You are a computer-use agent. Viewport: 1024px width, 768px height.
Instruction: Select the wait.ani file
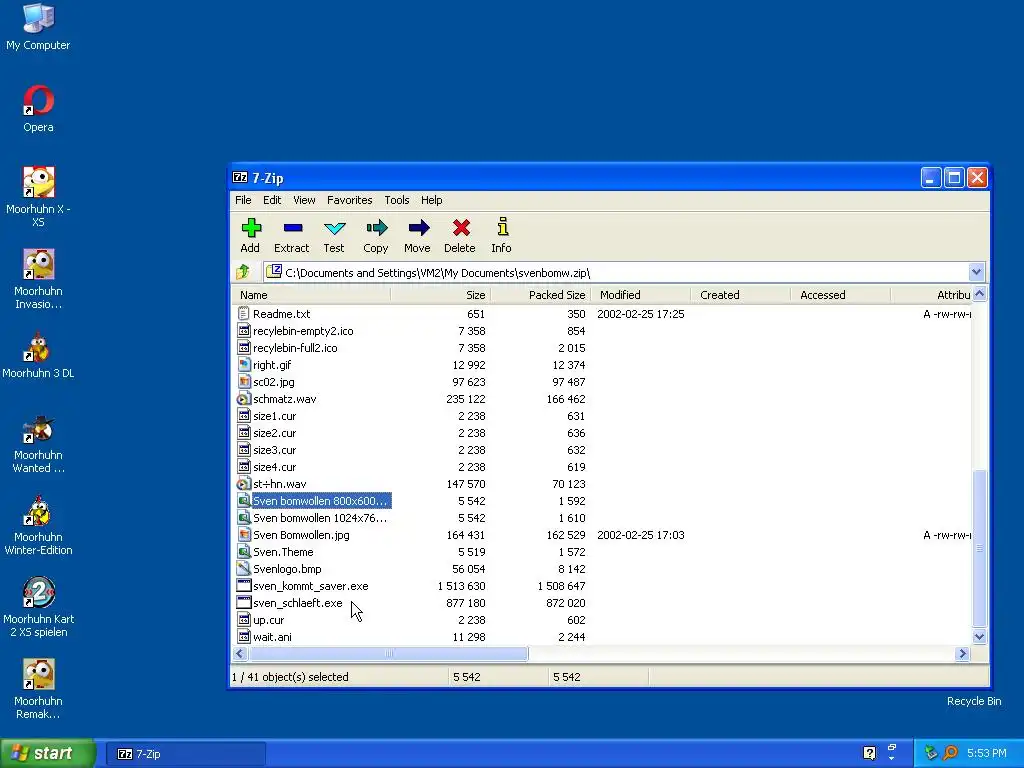tap(272, 637)
